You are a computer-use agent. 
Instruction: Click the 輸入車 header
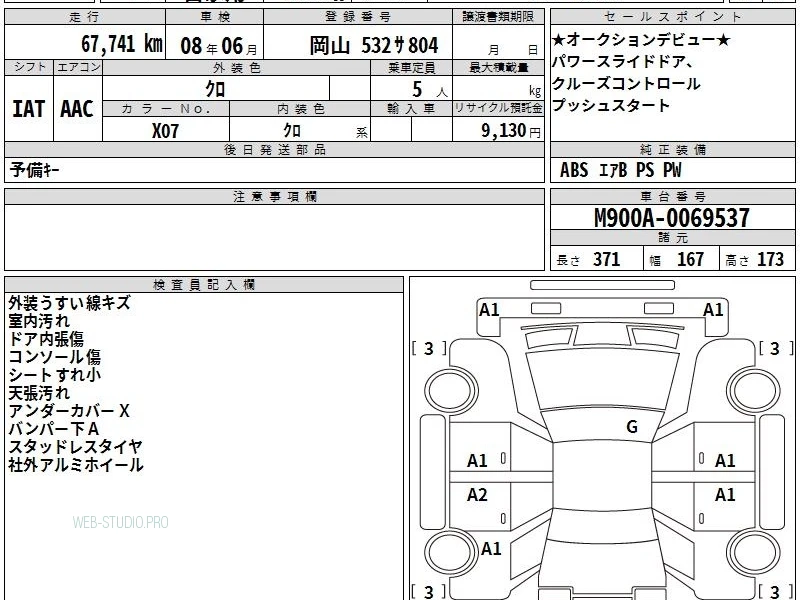[x=411, y=109]
